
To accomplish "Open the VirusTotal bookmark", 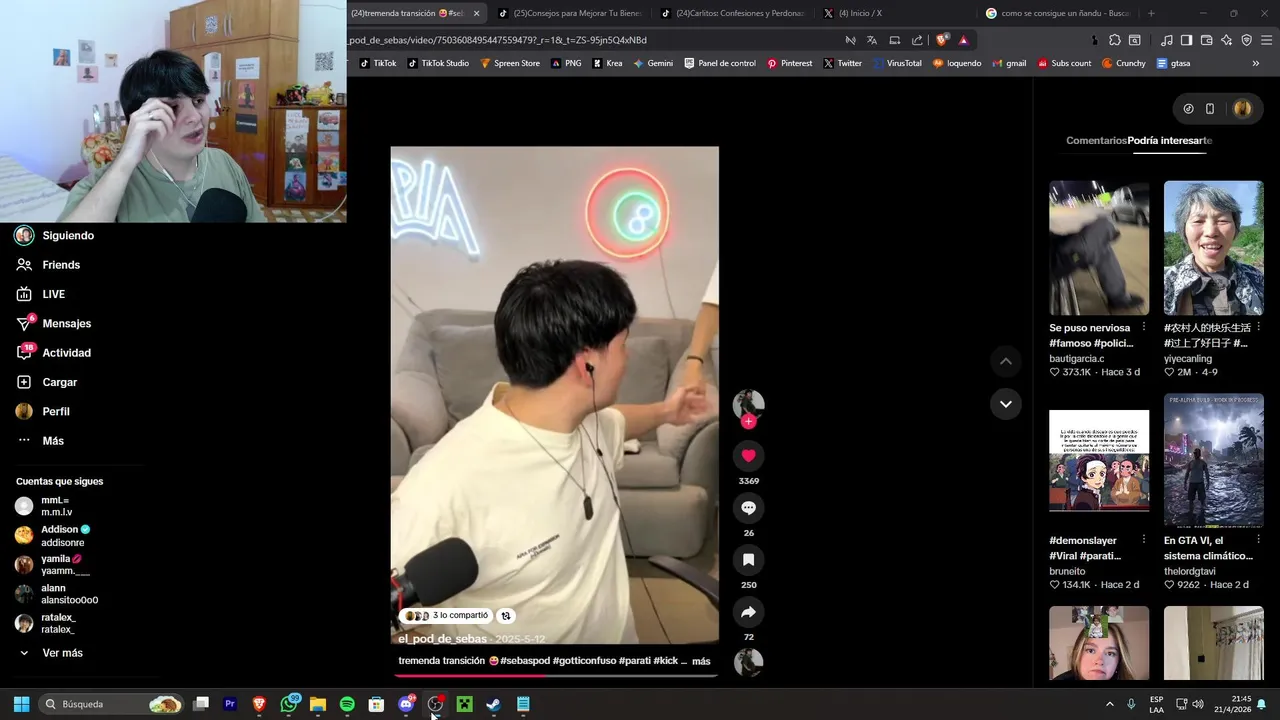I will click(x=897, y=63).
